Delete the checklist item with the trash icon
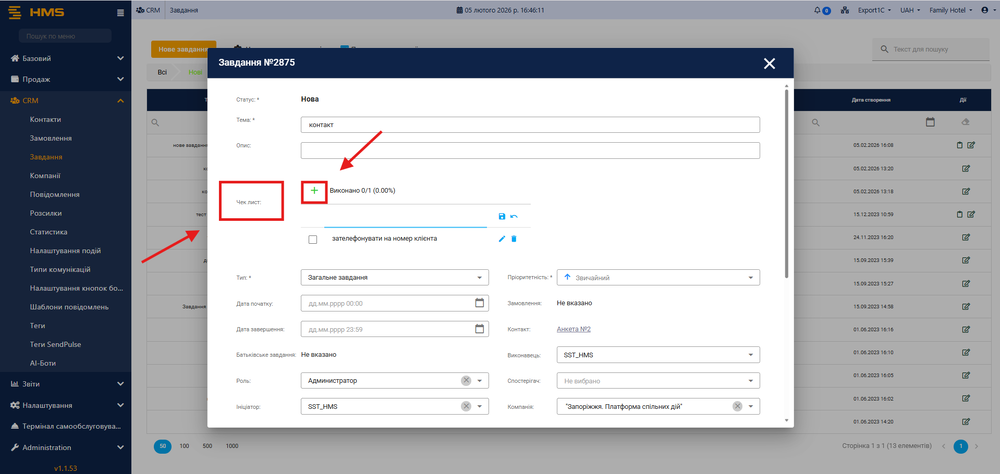The image size is (1000, 474). click(514, 239)
